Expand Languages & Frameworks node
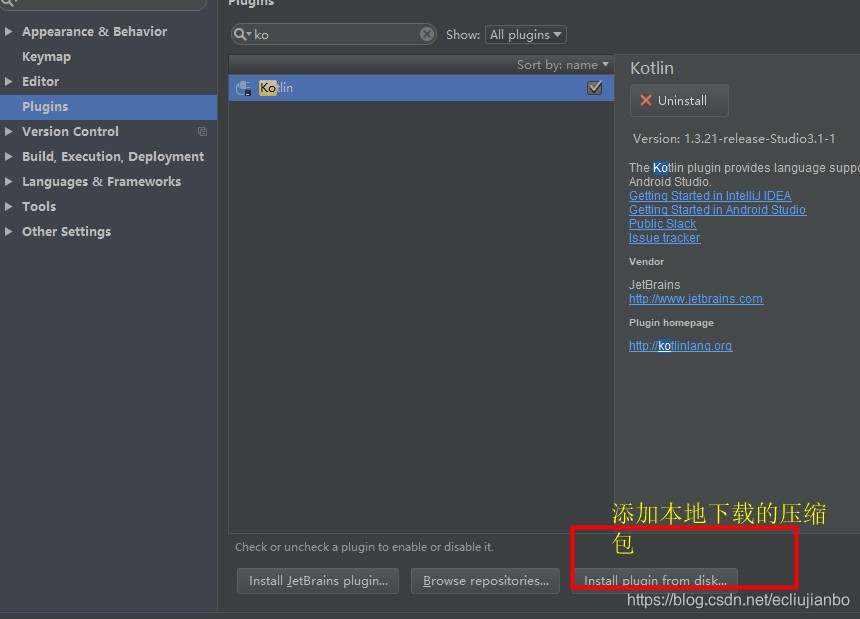Screen dimensions: 860x619 (8, 181)
